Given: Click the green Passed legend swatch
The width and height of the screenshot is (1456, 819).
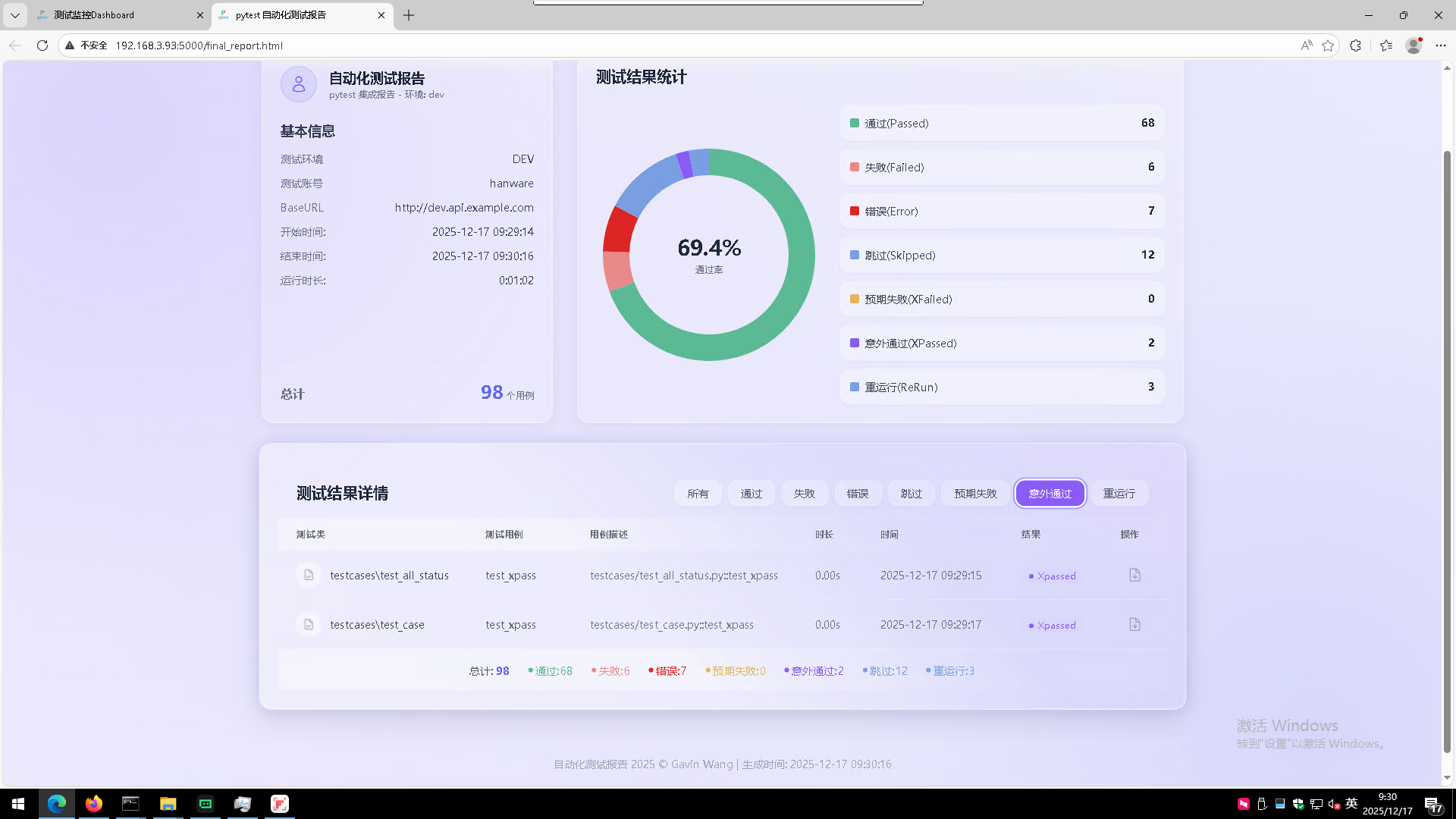Looking at the screenshot, I should tap(855, 123).
